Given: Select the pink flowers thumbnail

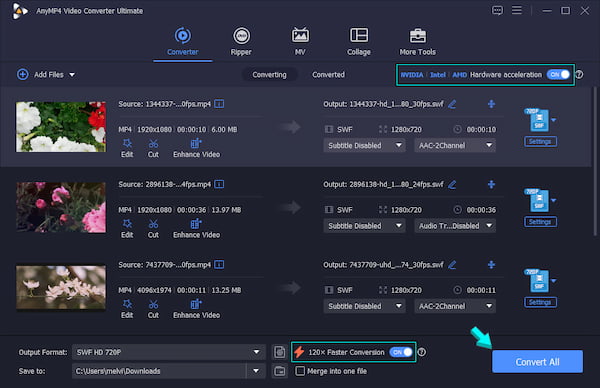Looking at the screenshot, I should click(61, 207).
